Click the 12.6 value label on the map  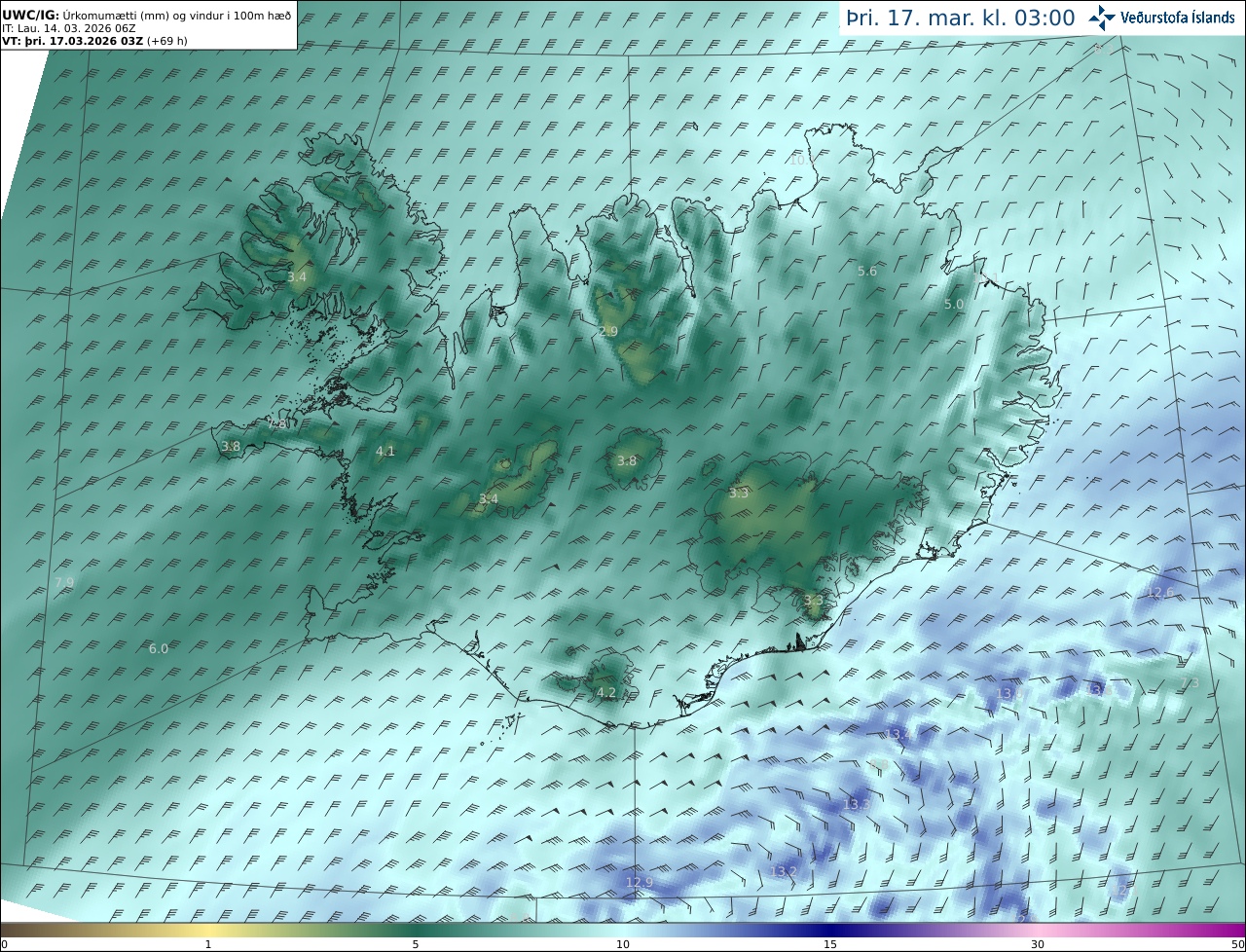click(1160, 593)
